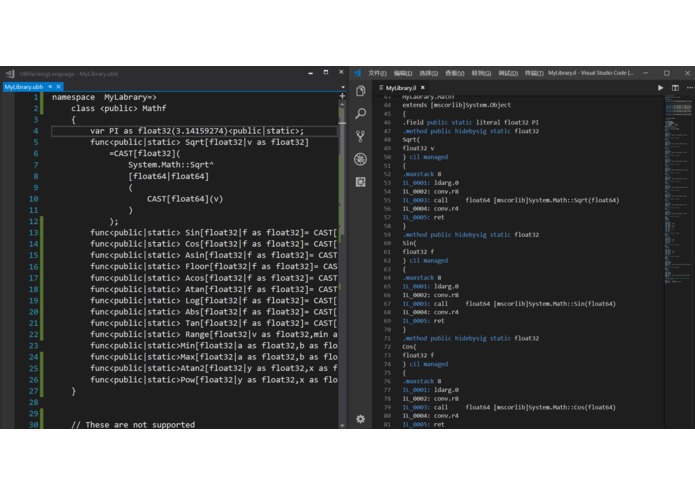Open the Explorer view in VS Code
695x494 pixels.
point(361,91)
